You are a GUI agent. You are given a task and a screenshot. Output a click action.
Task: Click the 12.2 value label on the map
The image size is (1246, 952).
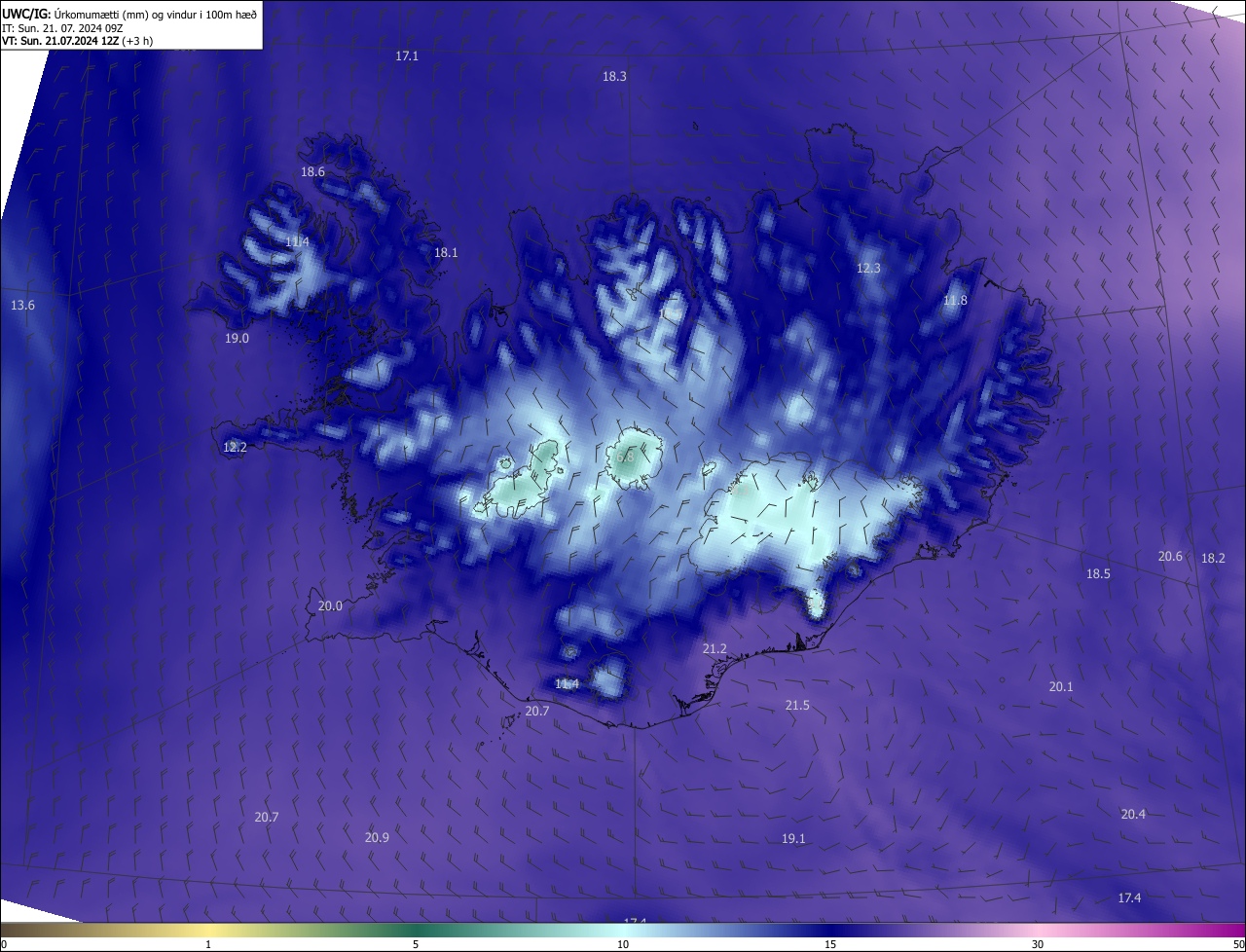[x=235, y=448]
